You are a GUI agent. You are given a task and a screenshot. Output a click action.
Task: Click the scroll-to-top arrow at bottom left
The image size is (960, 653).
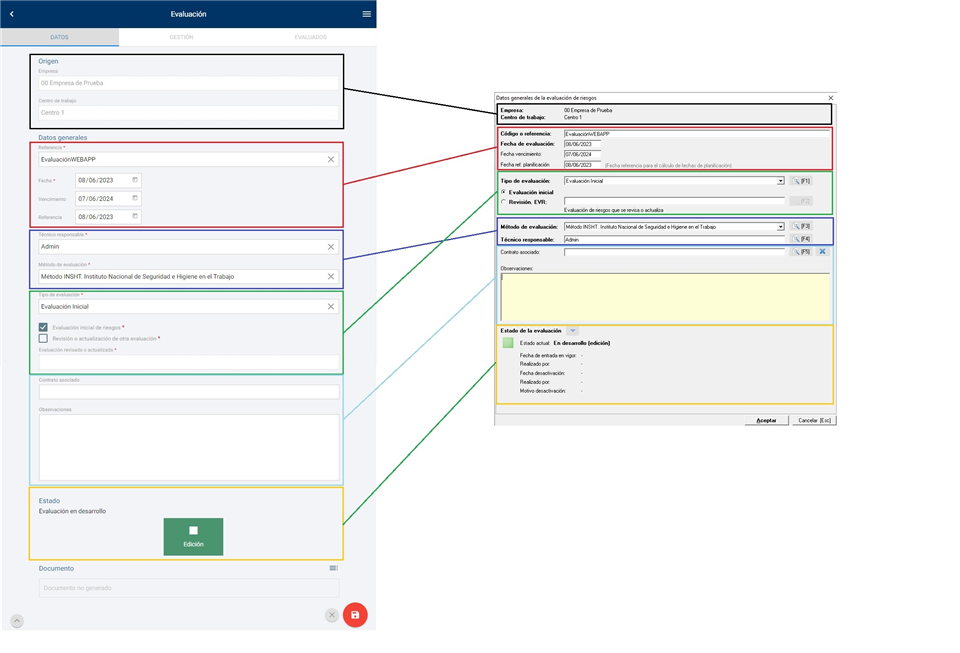tap(17, 621)
